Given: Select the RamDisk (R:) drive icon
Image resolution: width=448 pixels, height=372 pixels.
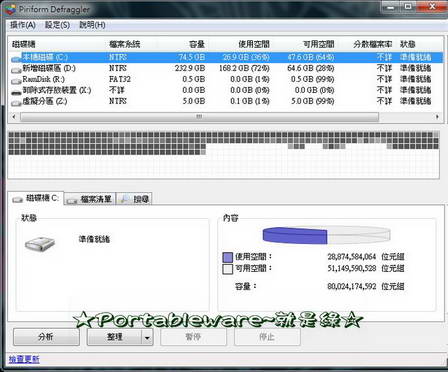Looking at the screenshot, I should click(16, 80).
